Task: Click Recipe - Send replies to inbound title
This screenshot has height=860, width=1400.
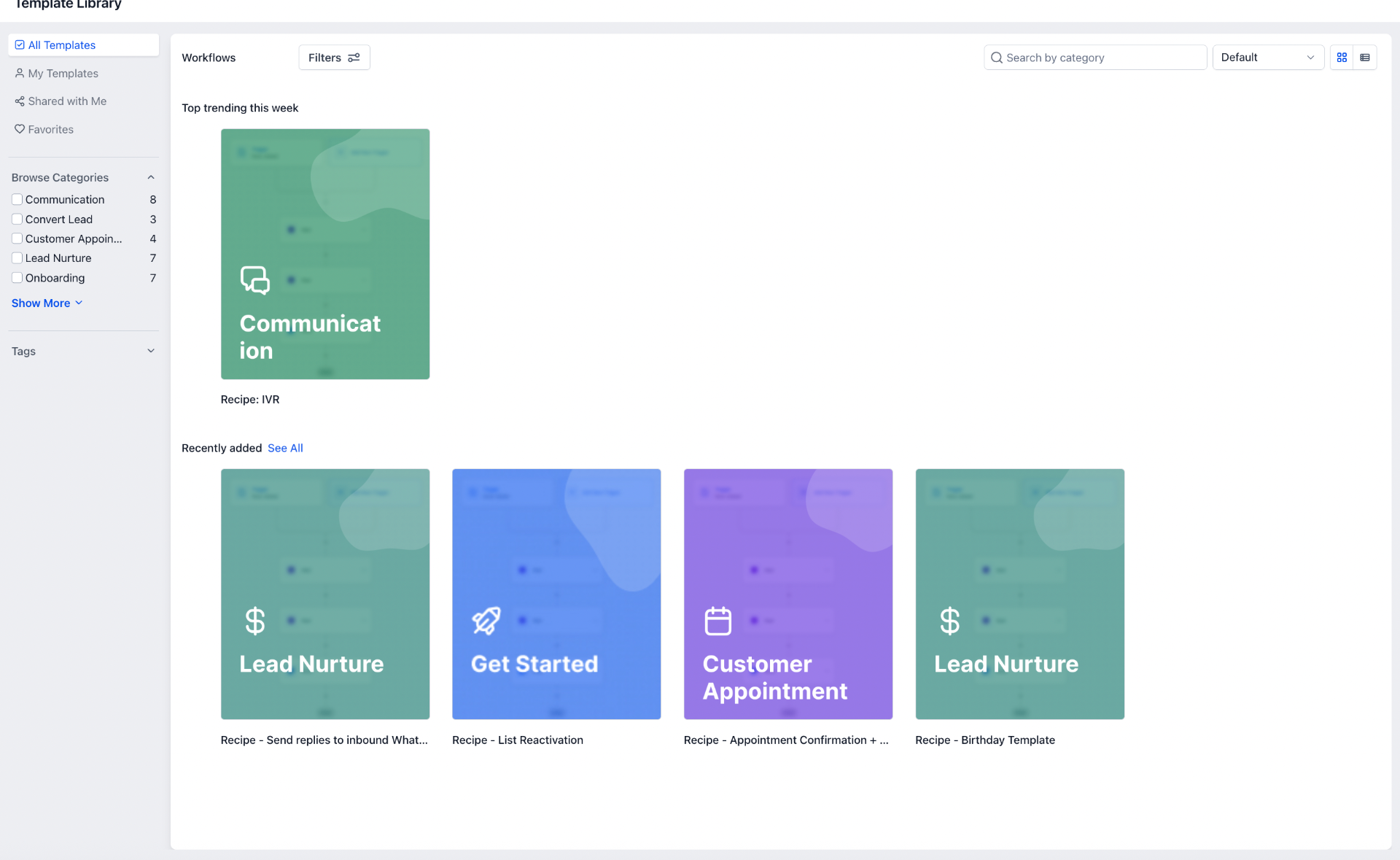Action: pos(324,740)
